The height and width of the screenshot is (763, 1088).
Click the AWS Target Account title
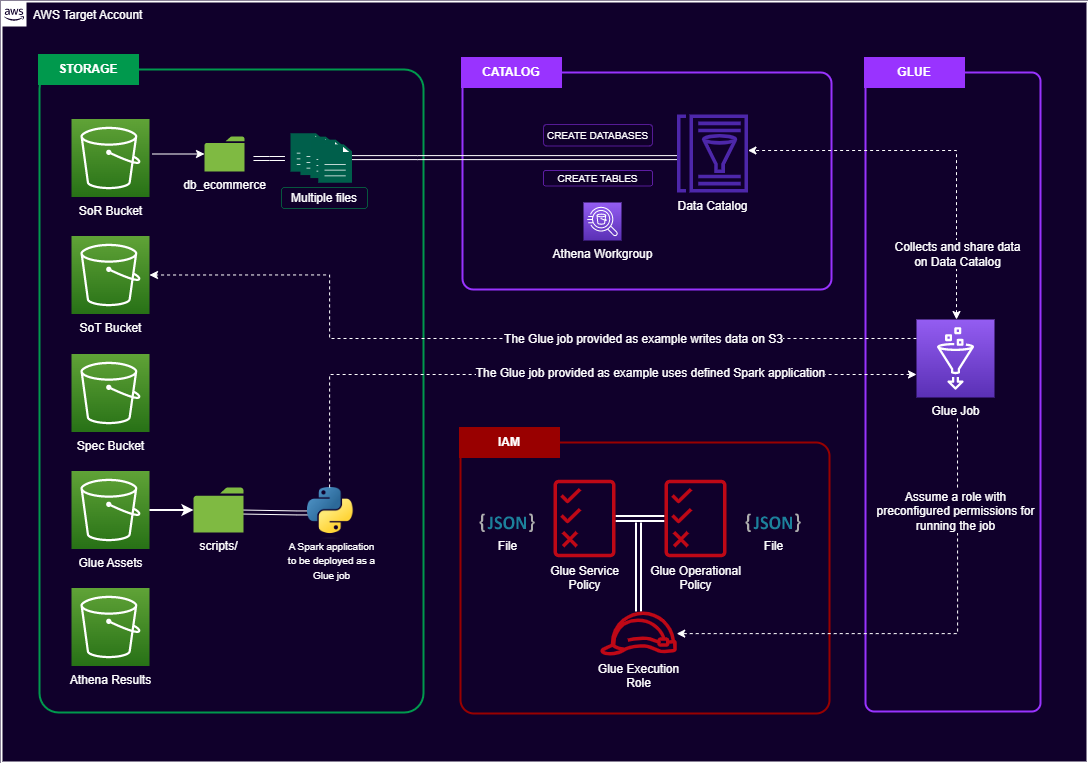(x=87, y=15)
